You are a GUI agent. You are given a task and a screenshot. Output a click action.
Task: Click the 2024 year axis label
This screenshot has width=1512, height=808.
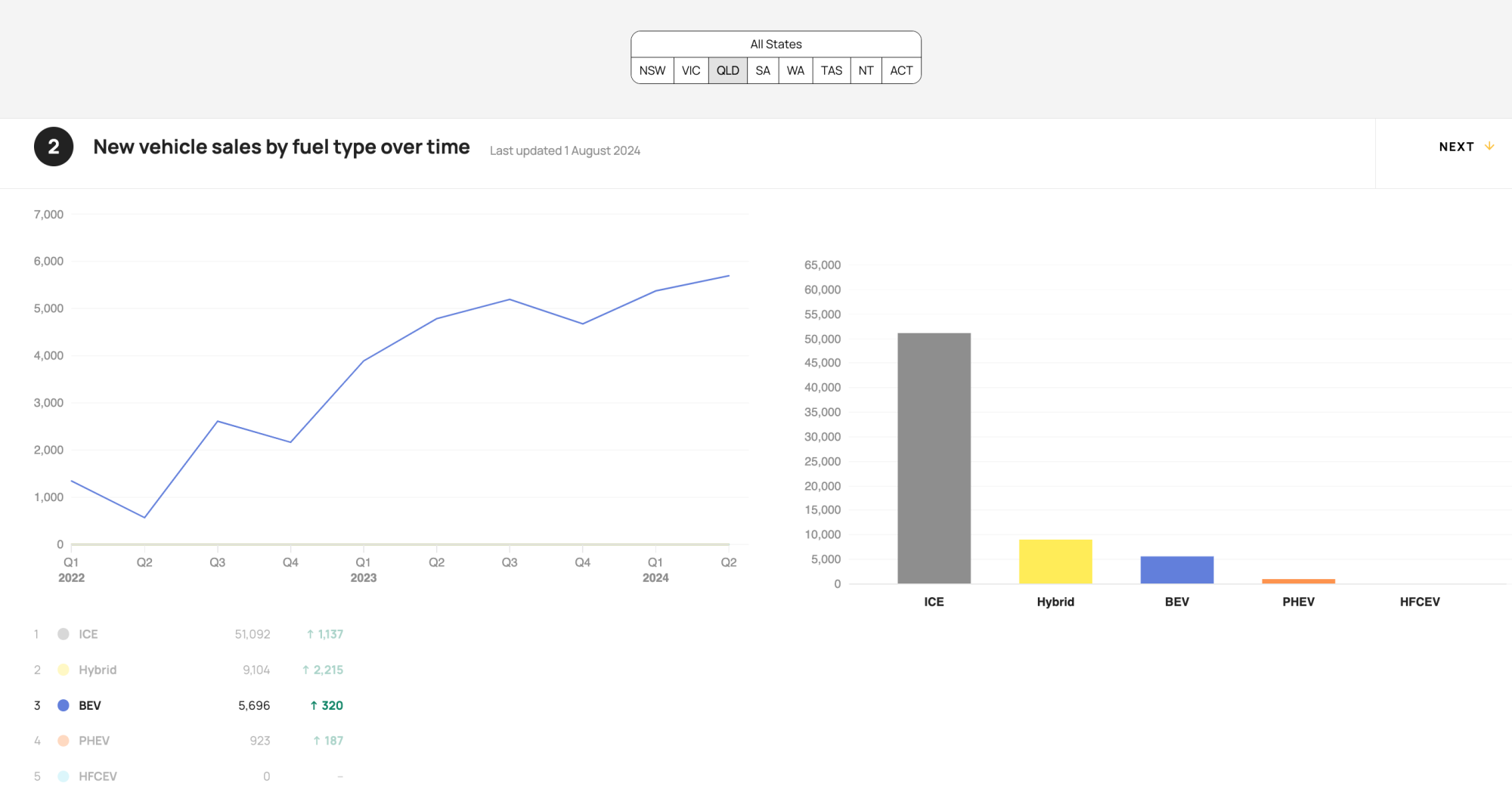[x=655, y=577]
